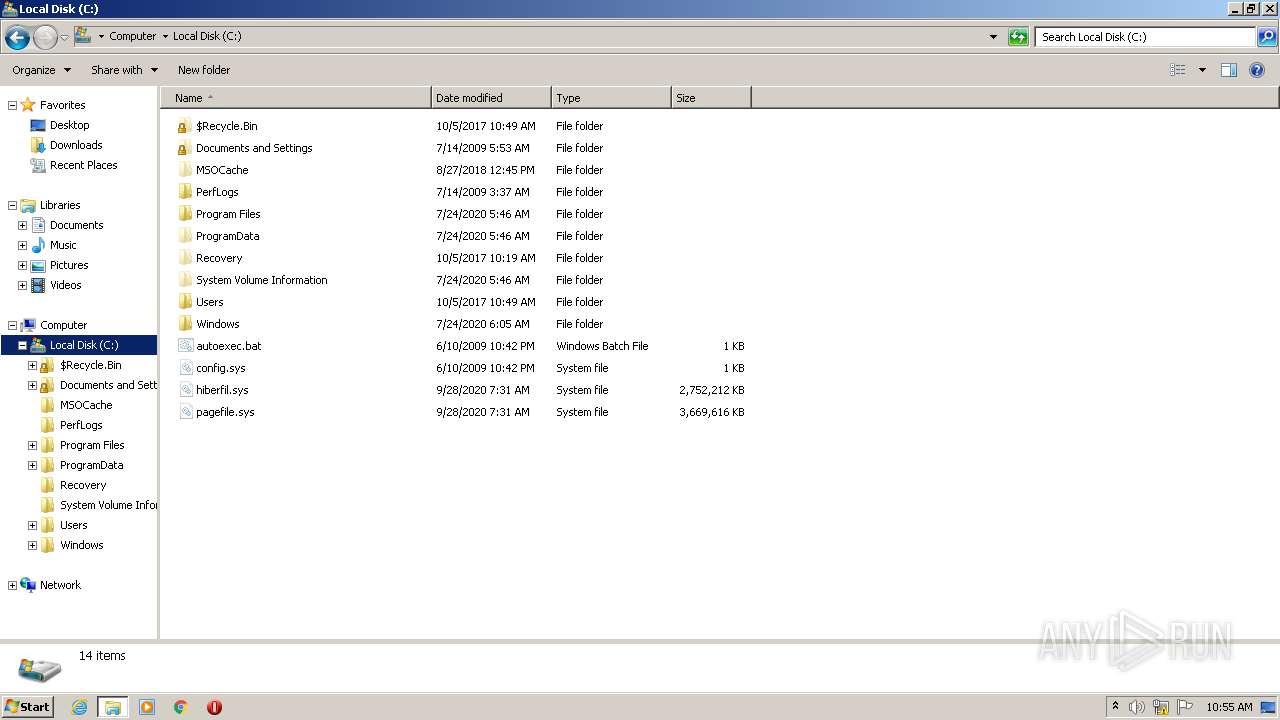This screenshot has height=720, width=1280.
Task: Select MSOCache in the navigation tree
Action: coord(86,405)
